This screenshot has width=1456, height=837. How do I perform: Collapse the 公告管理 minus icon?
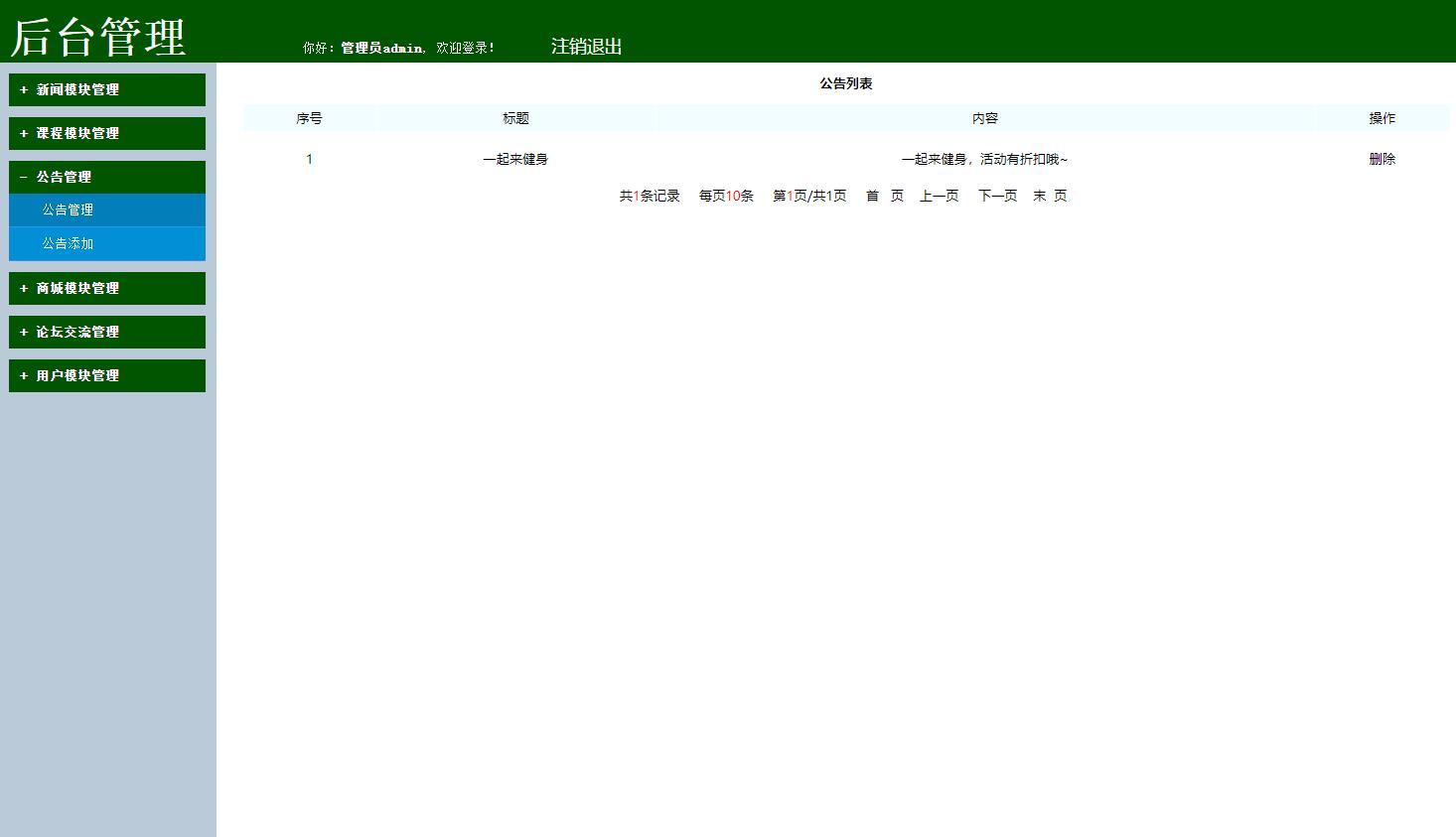point(23,177)
